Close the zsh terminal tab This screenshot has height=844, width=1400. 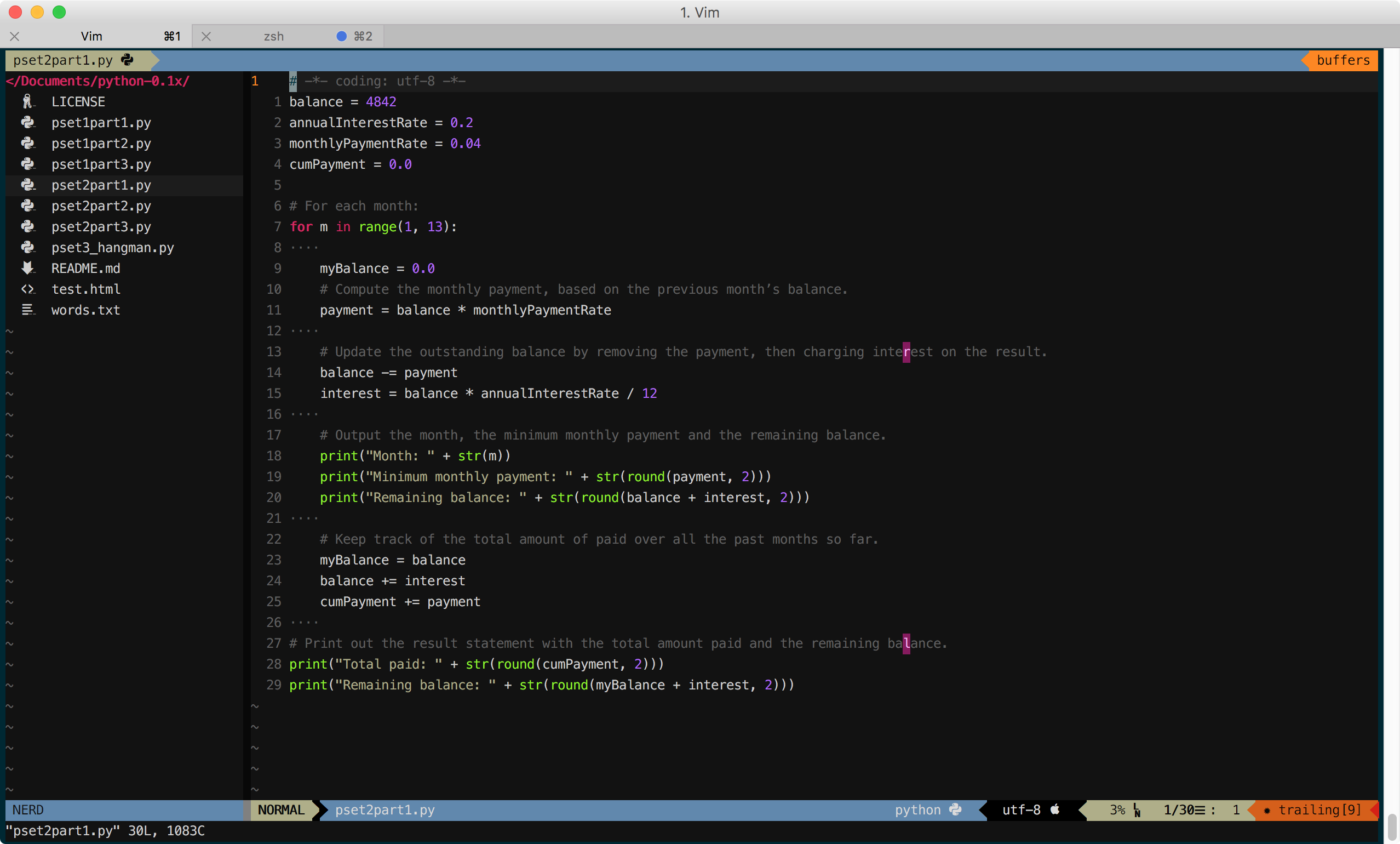tap(206, 36)
